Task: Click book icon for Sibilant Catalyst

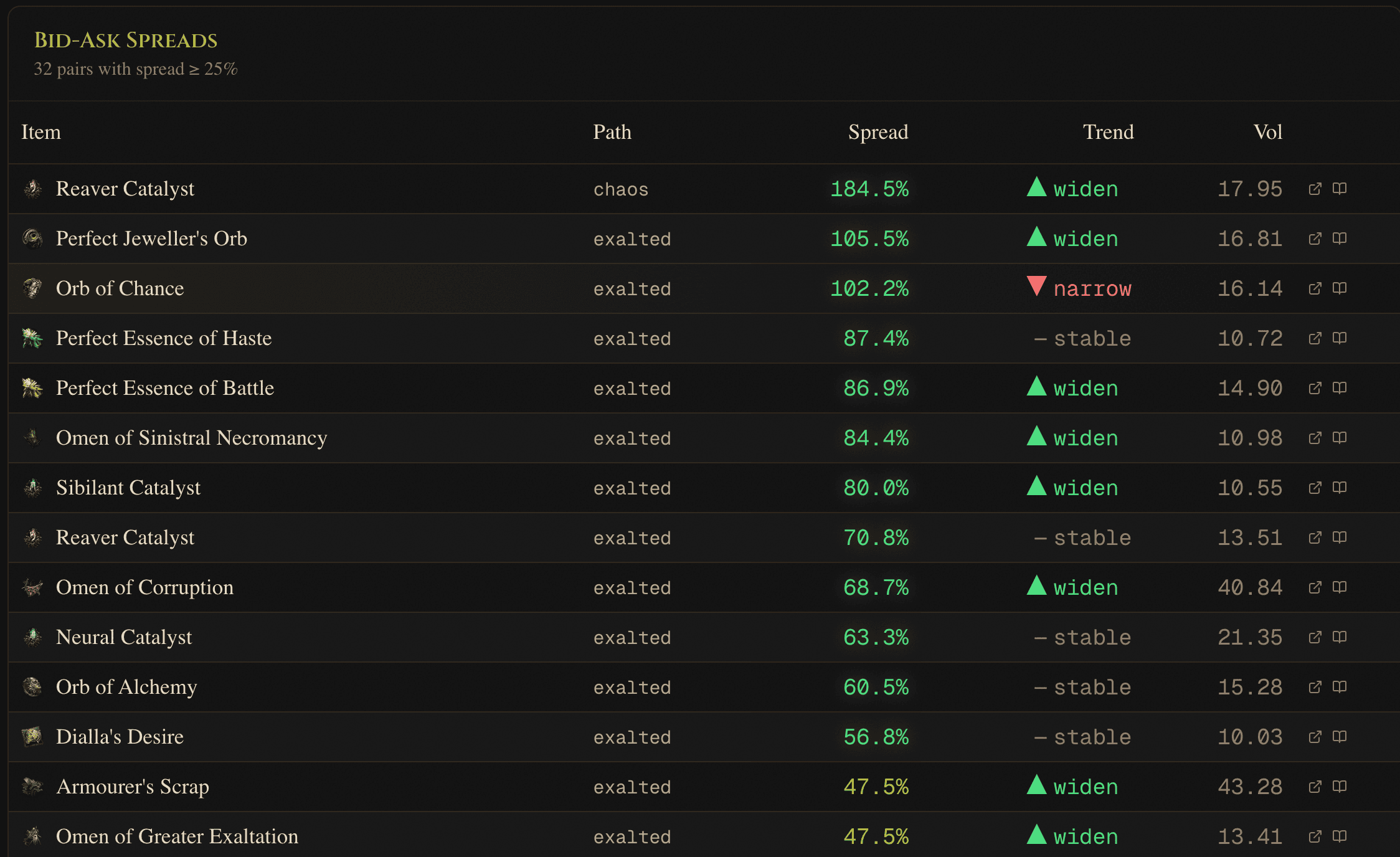Action: (1340, 488)
